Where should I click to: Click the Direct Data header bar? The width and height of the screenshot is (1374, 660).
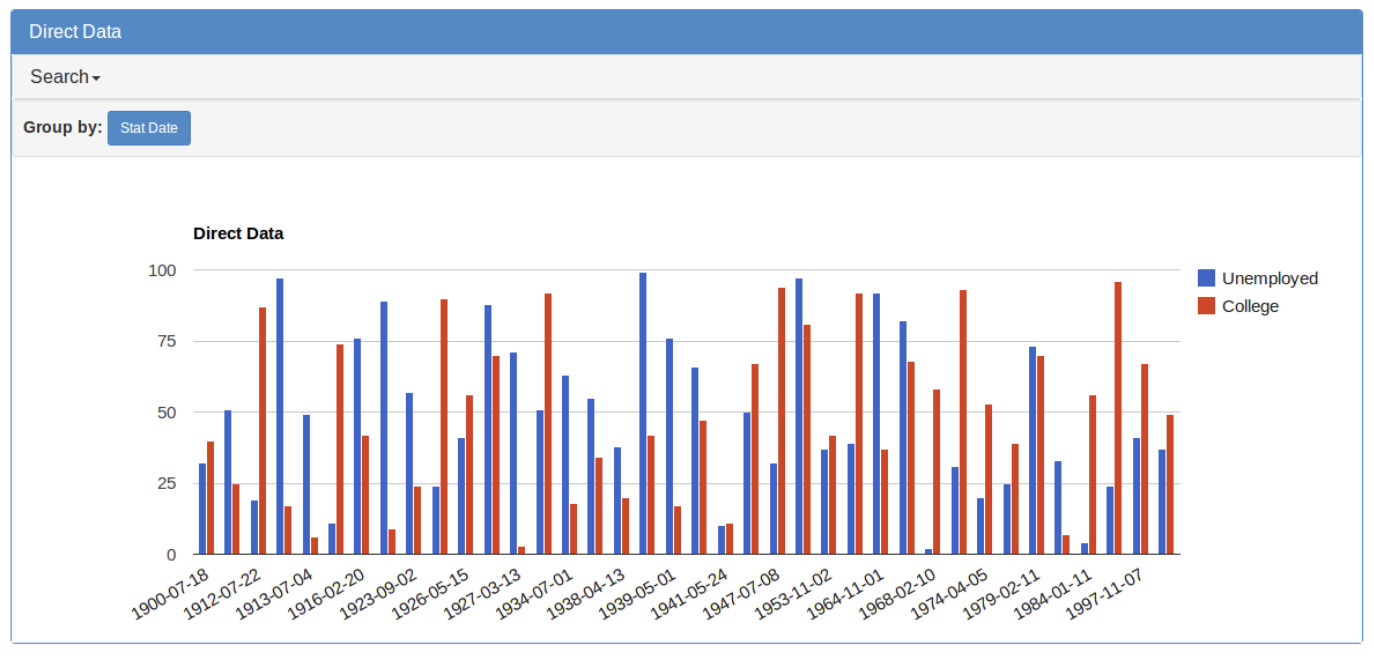click(687, 32)
